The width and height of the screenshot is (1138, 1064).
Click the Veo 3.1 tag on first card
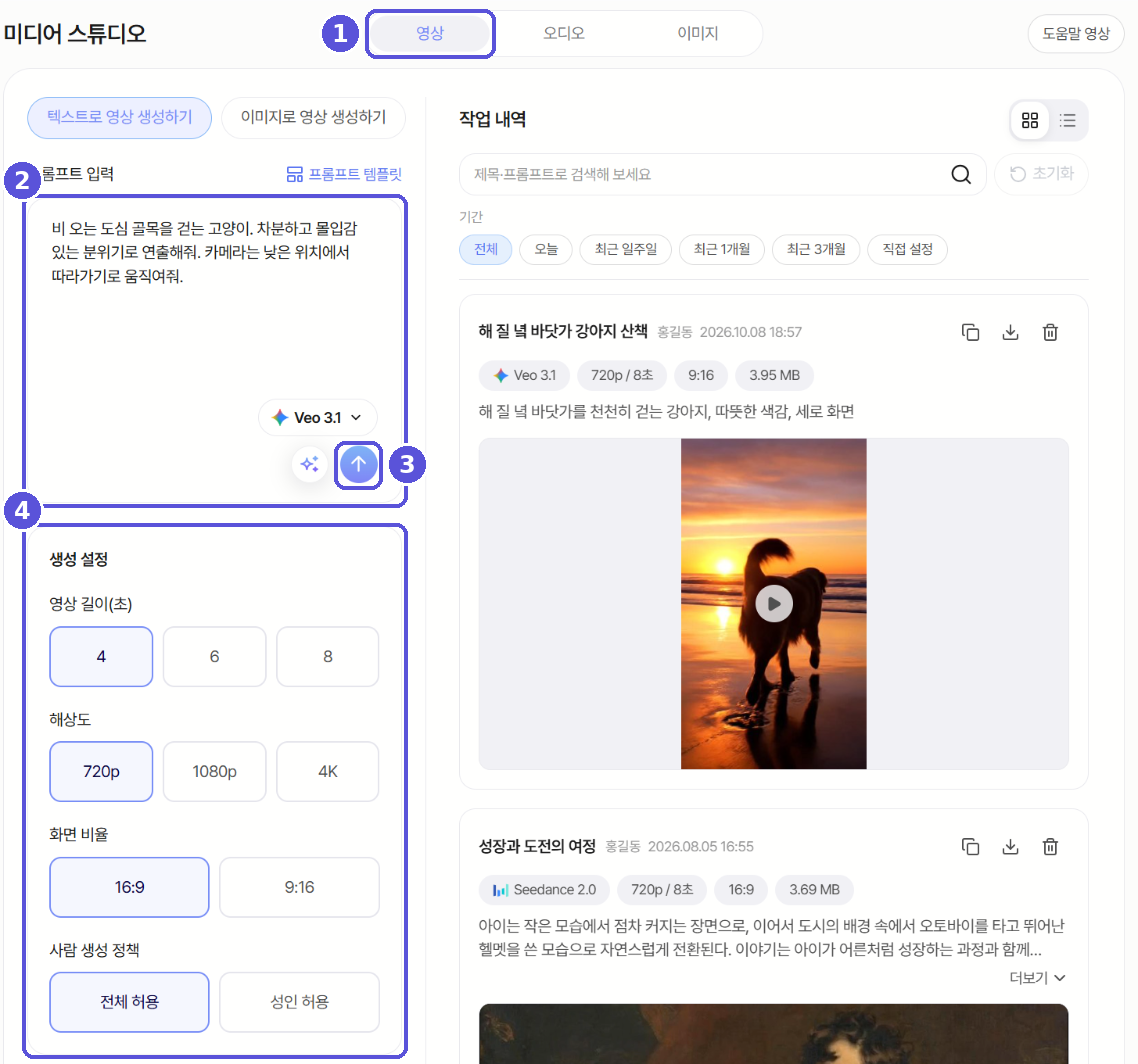pyautogui.click(x=524, y=375)
